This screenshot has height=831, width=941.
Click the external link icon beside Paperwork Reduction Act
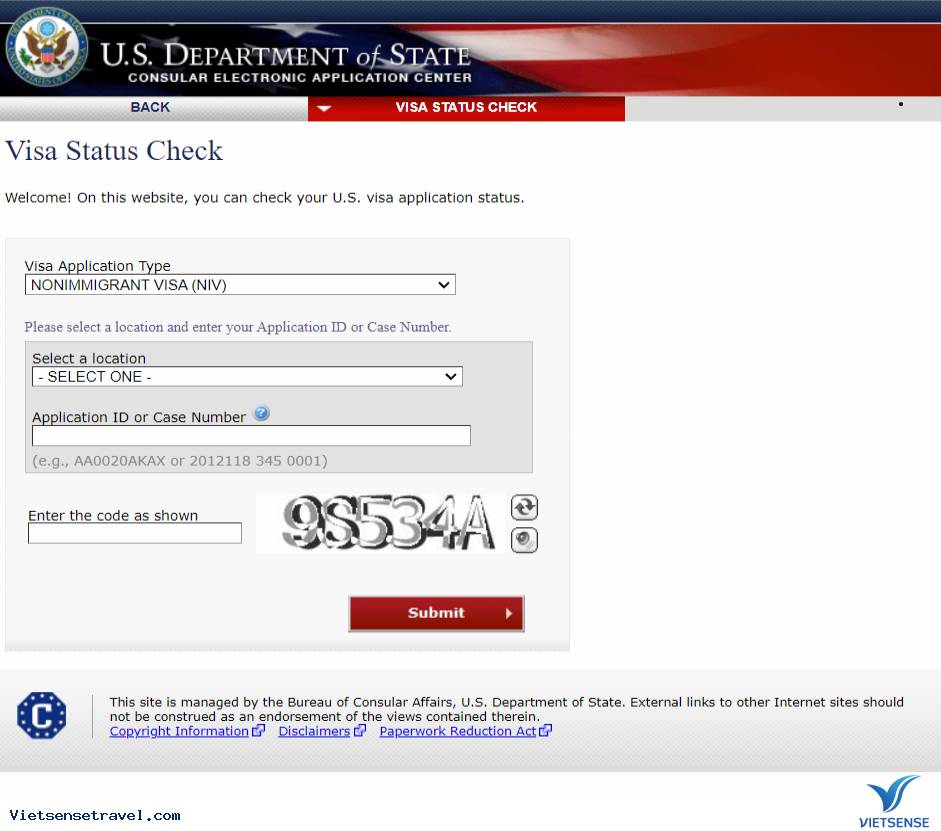click(546, 731)
